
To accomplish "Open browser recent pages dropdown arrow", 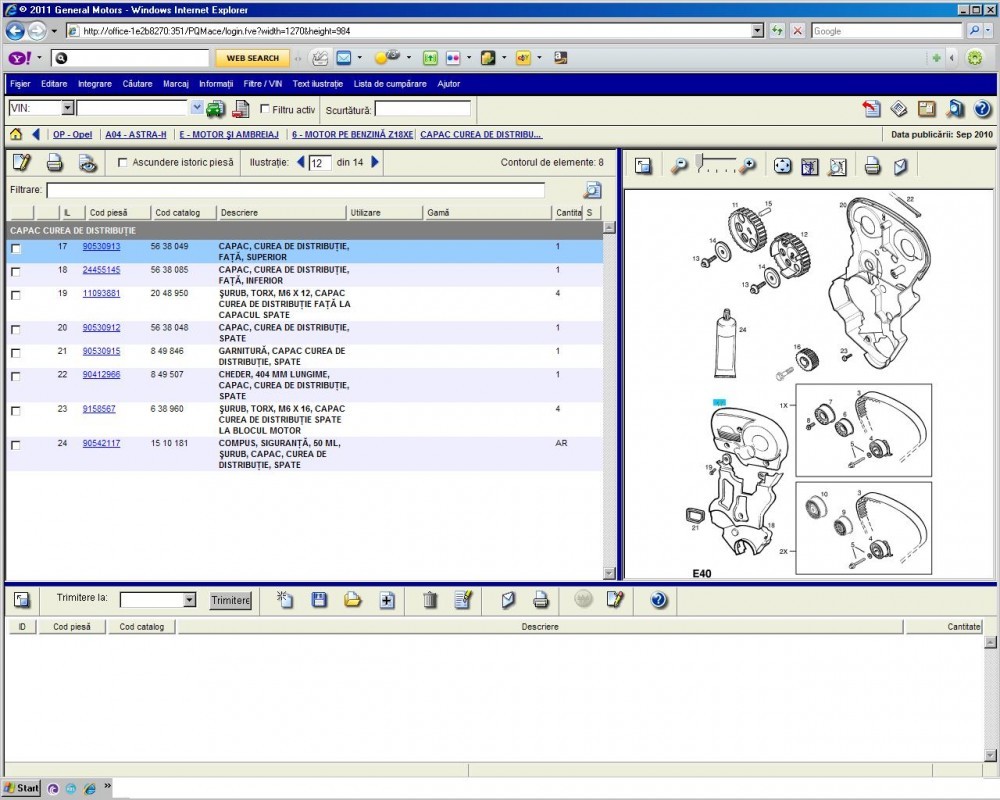I will coord(54,31).
